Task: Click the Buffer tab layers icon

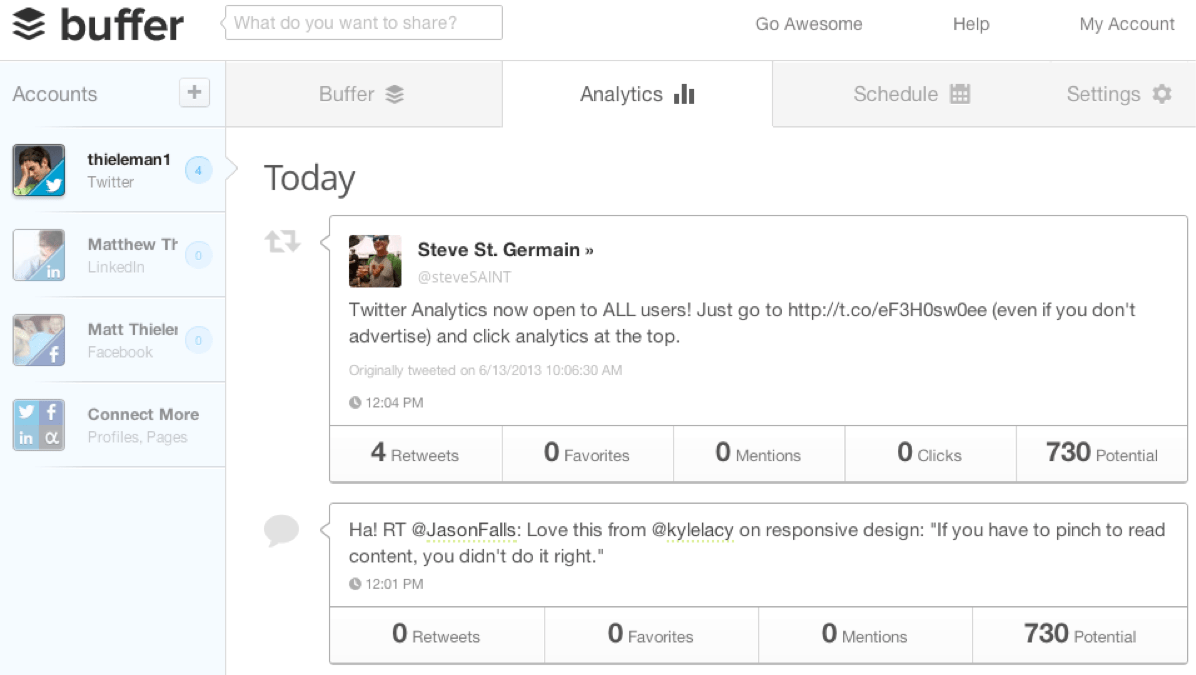Action: click(x=394, y=95)
